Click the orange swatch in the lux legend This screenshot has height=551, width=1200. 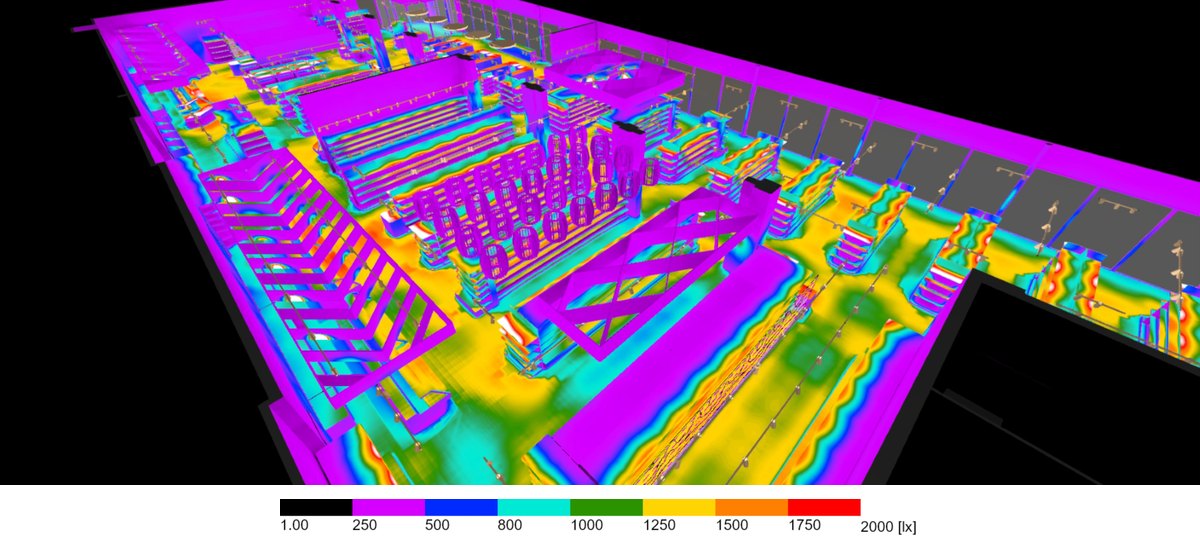752,507
